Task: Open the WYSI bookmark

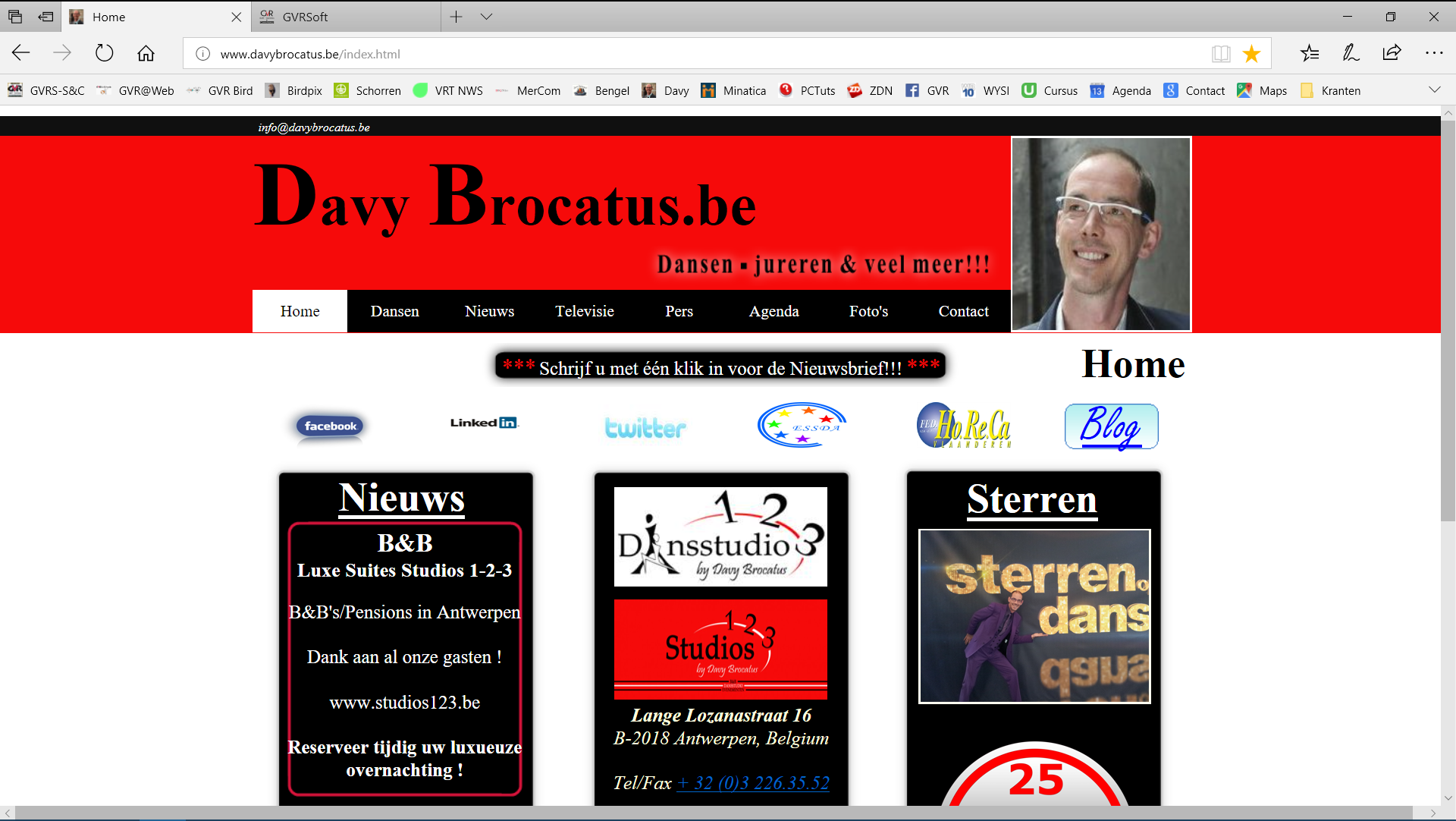Action: pos(985,90)
